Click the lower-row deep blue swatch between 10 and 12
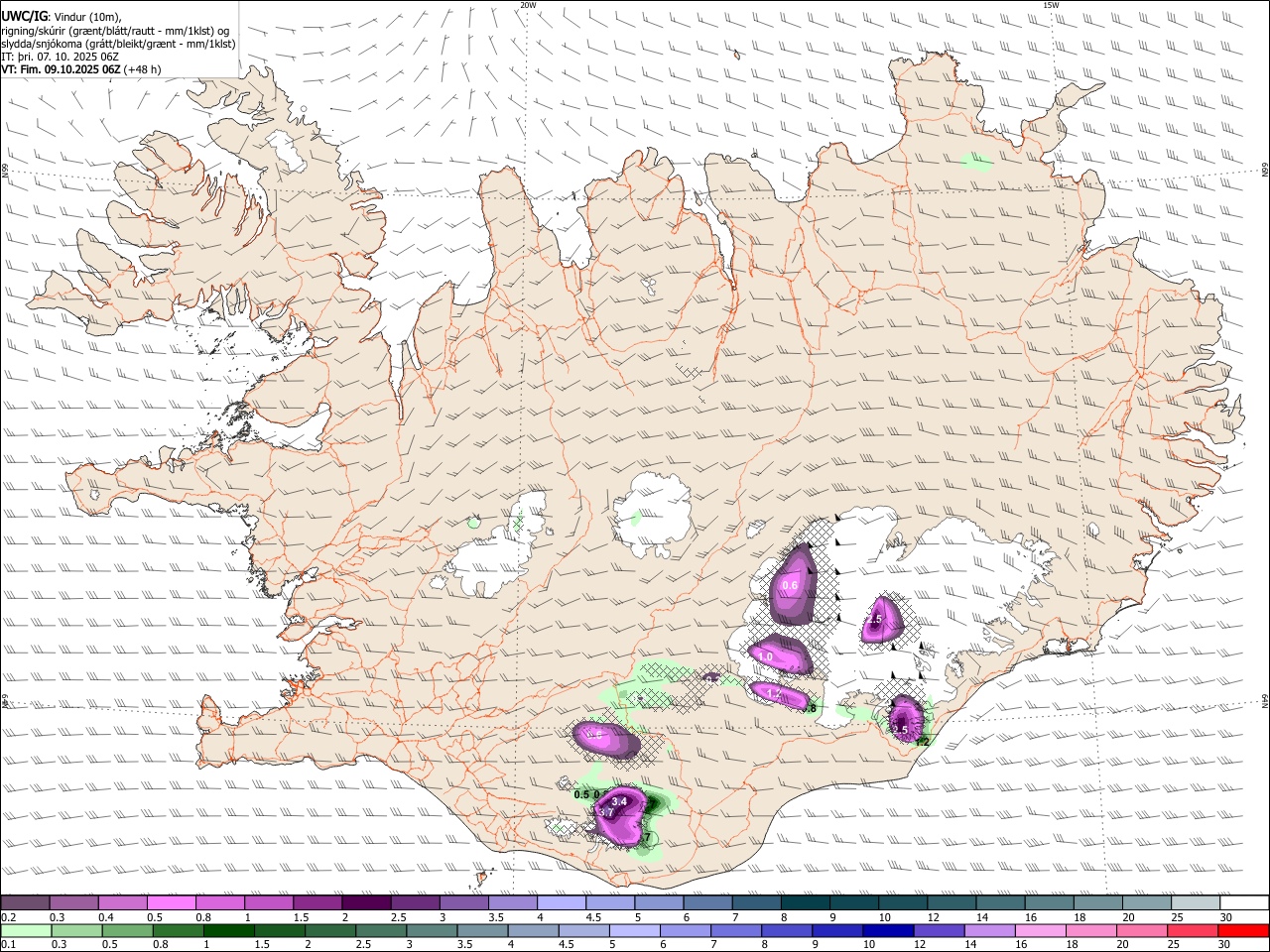Viewport: 1270px width, 952px height. [x=889, y=930]
